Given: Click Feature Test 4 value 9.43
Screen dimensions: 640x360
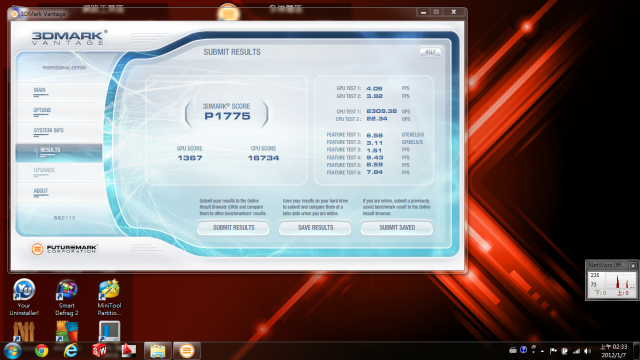Looking at the screenshot, I should coord(374,158).
